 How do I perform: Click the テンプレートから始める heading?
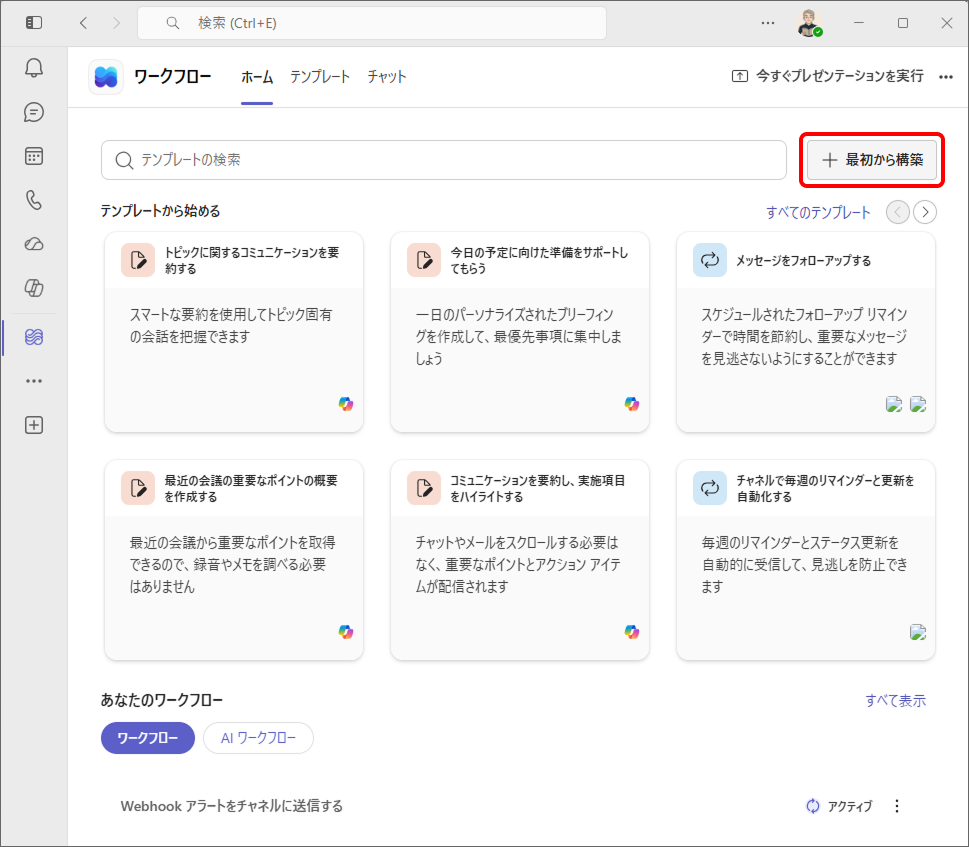tap(161, 211)
